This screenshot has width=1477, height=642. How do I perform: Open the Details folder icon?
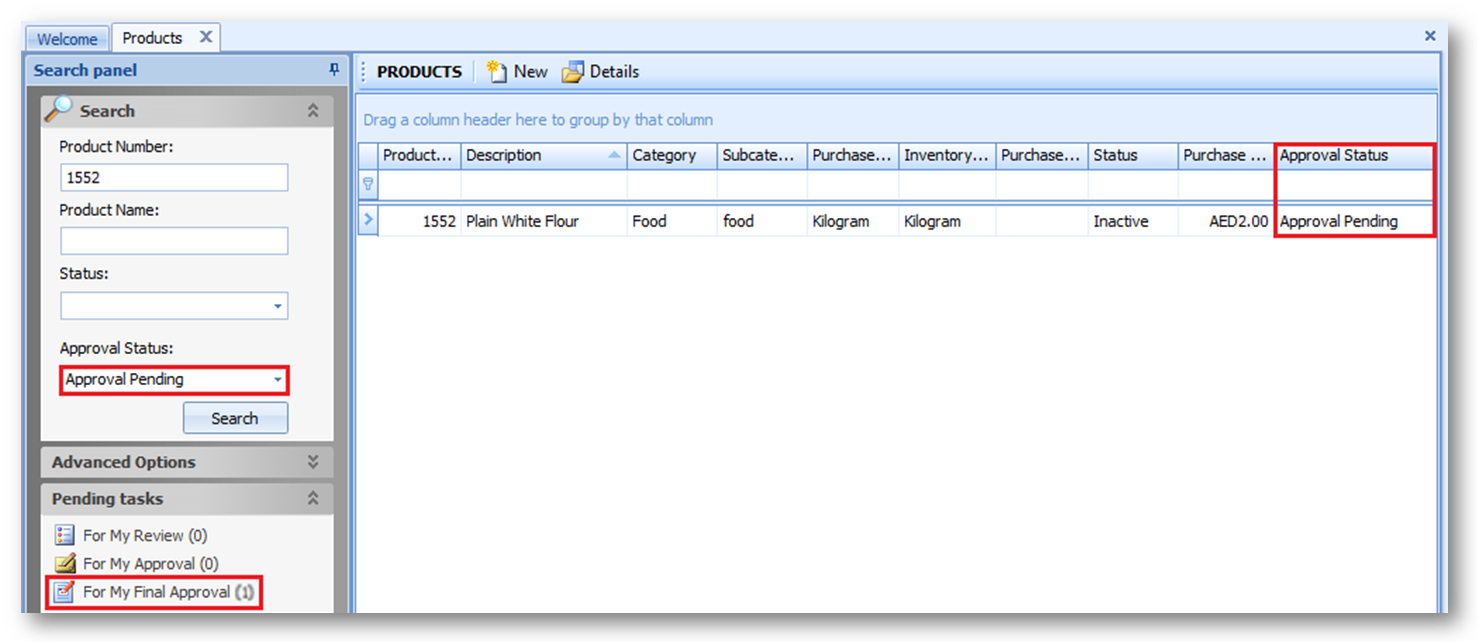(572, 72)
